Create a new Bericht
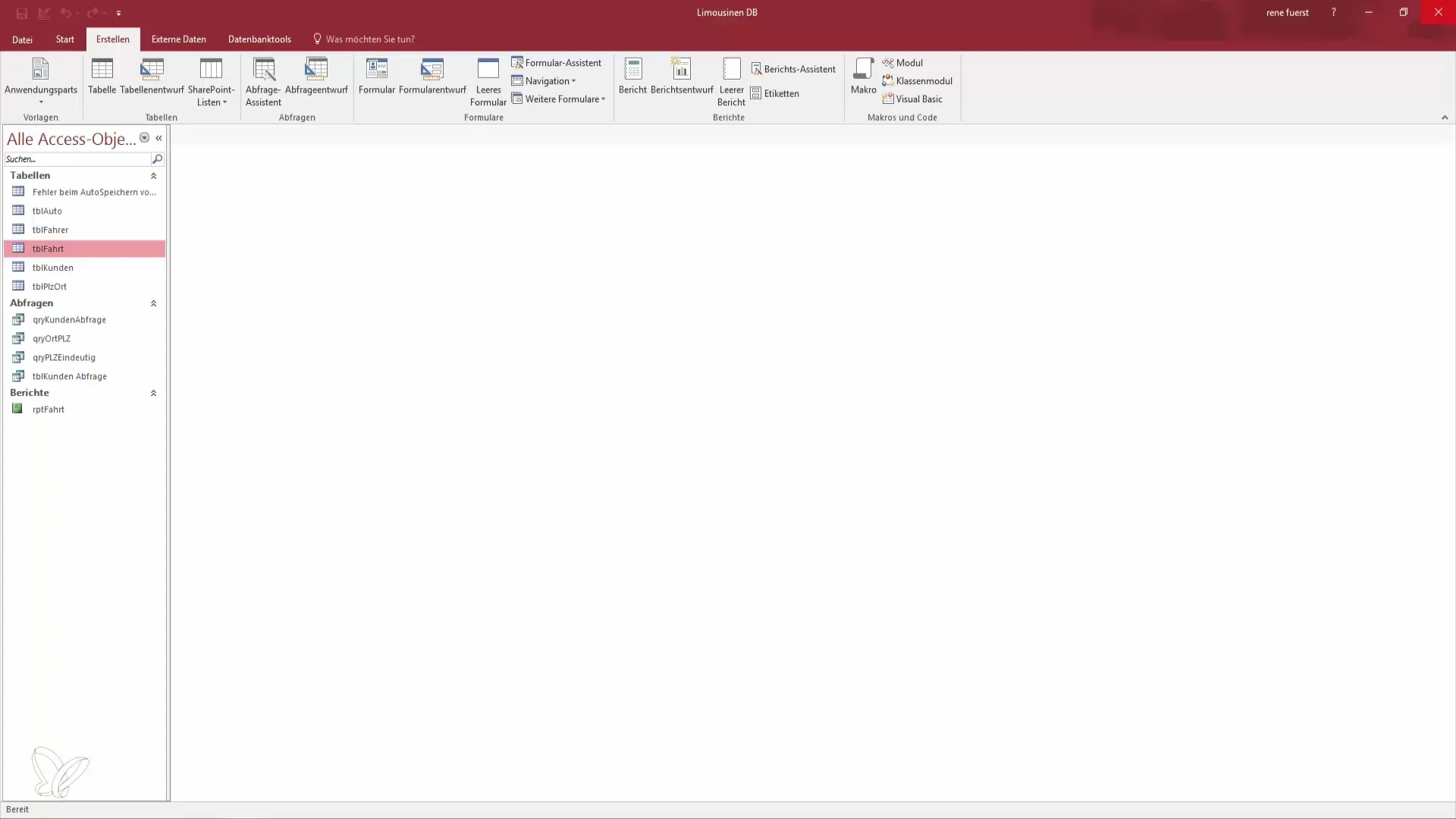Image resolution: width=1456 pixels, height=819 pixels. (632, 77)
